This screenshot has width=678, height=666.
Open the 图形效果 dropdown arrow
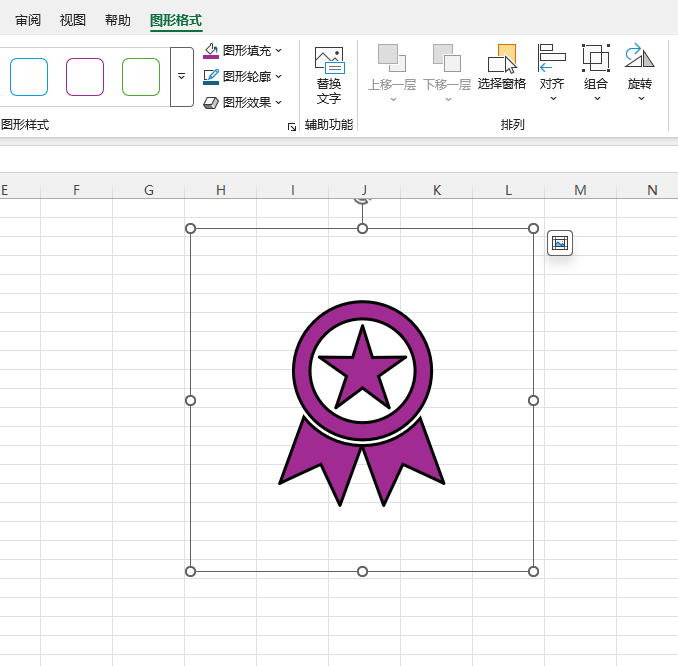279,102
